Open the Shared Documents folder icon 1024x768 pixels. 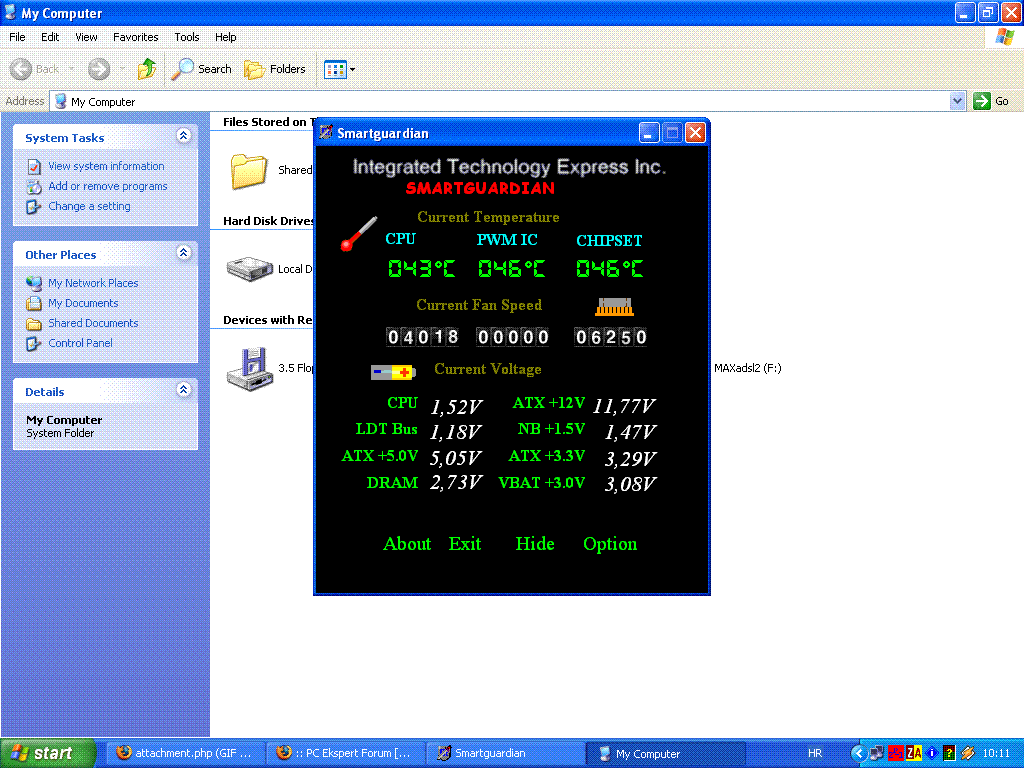click(x=248, y=171)
